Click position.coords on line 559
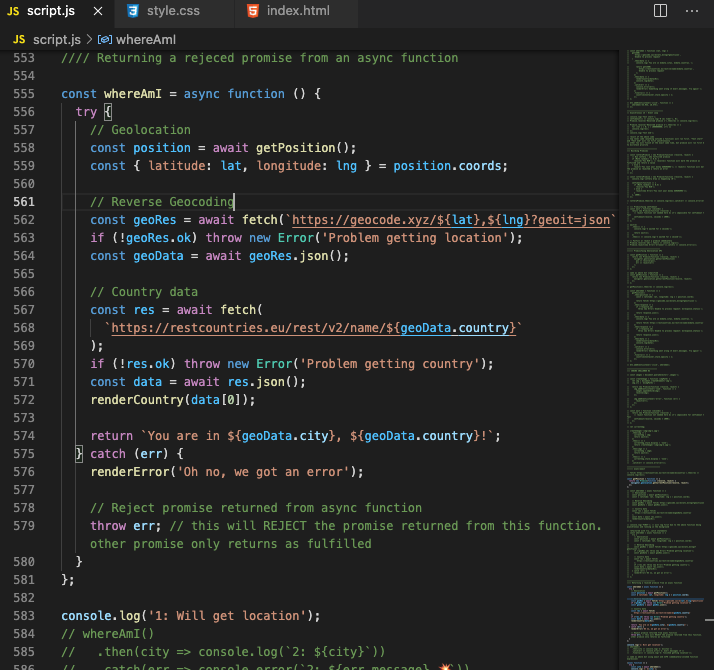This screenshot has height=670, width=714. click(x=447, y=166)
